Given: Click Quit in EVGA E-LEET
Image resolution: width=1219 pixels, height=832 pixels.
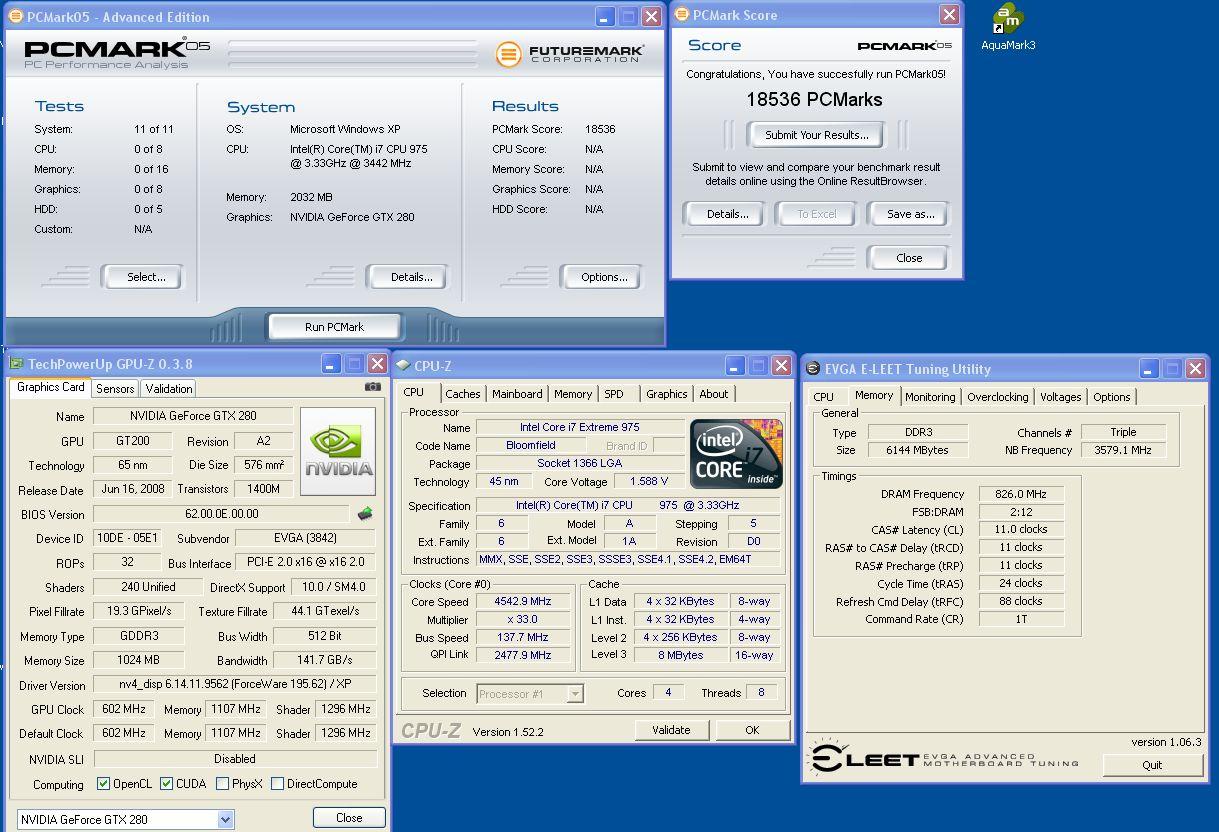Looking at the screenshot, I should coord(1152,765).
